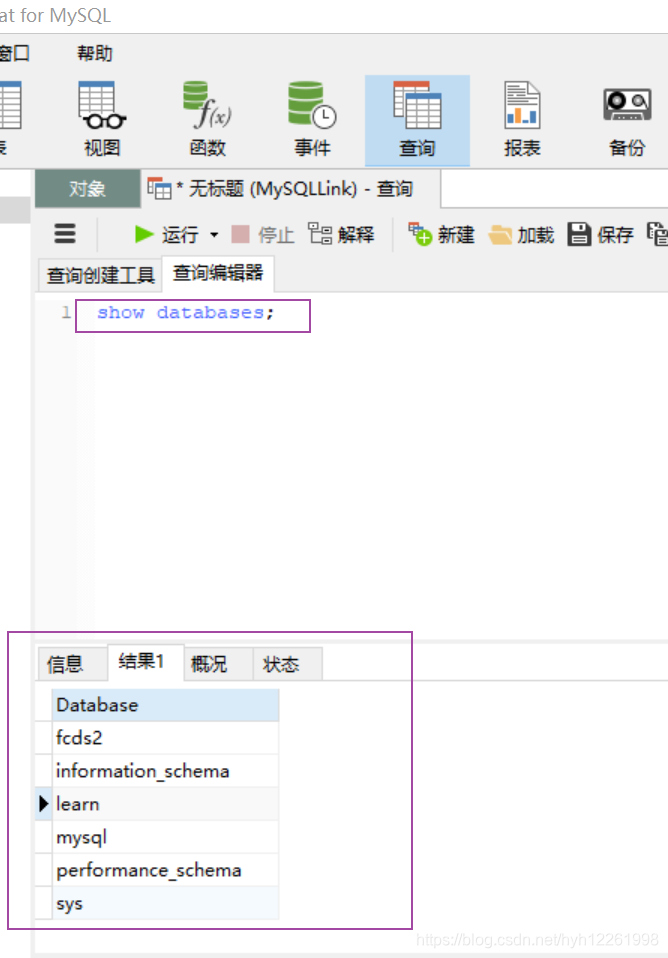Click the Database column header
Image resolution: width=668 pixels, height=958 pixels.
click(x=165, y=705)
